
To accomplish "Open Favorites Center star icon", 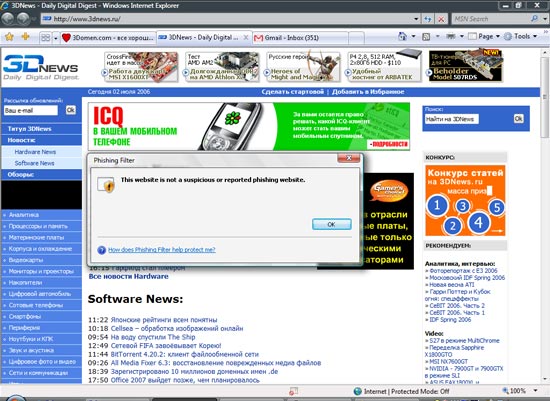I will (x=9, y=37).
